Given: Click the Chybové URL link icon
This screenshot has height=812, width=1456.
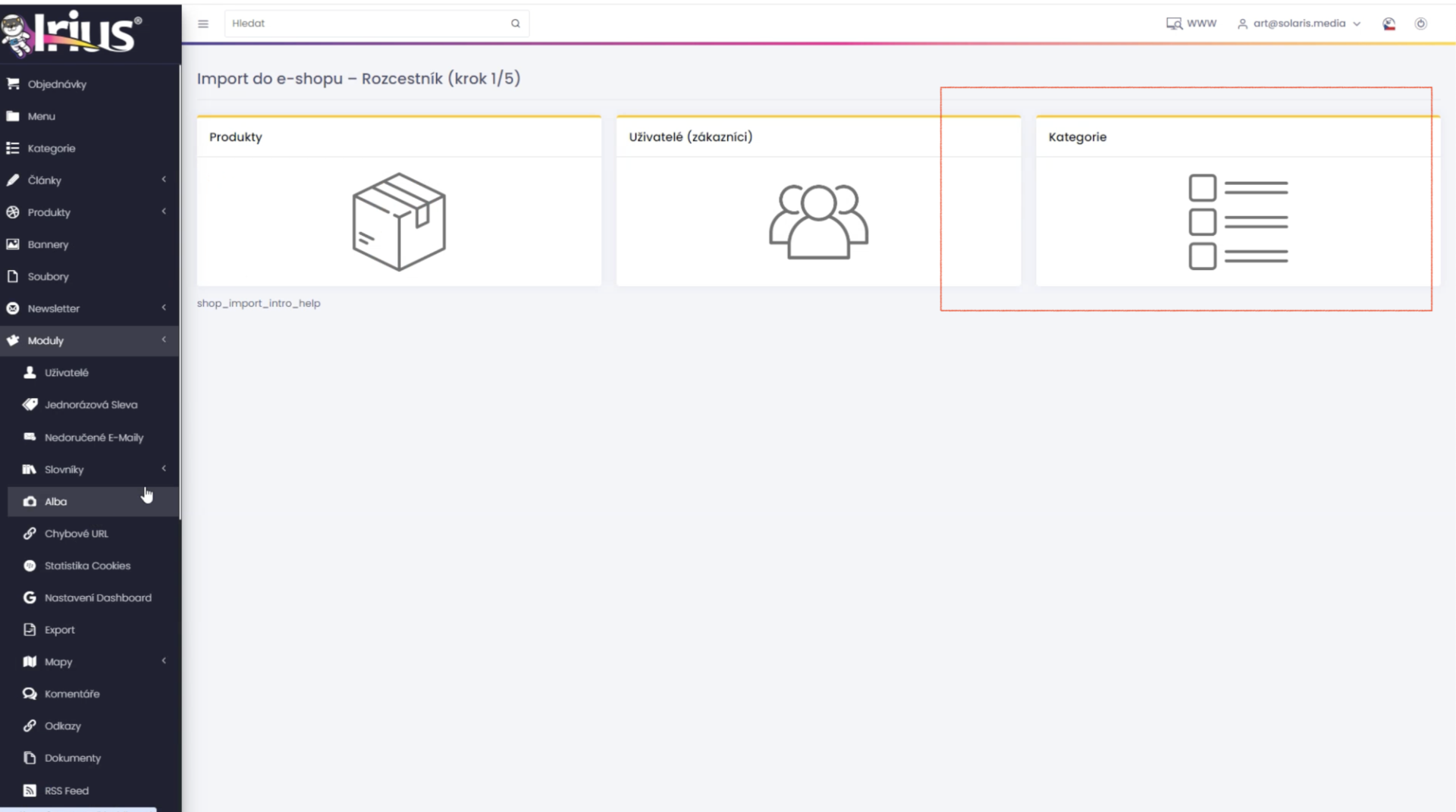Looking at the screenshot, I should point(30,533).
